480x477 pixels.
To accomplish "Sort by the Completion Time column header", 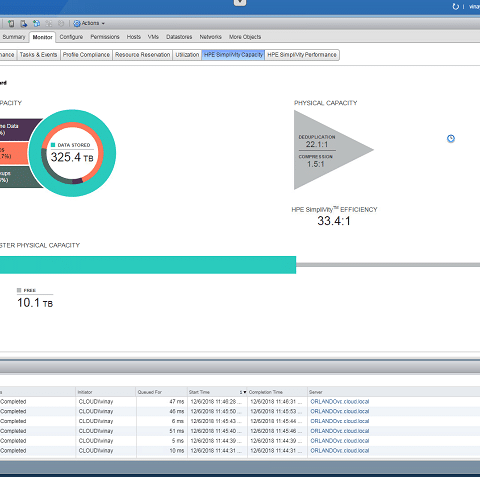I will pos(277,392).
